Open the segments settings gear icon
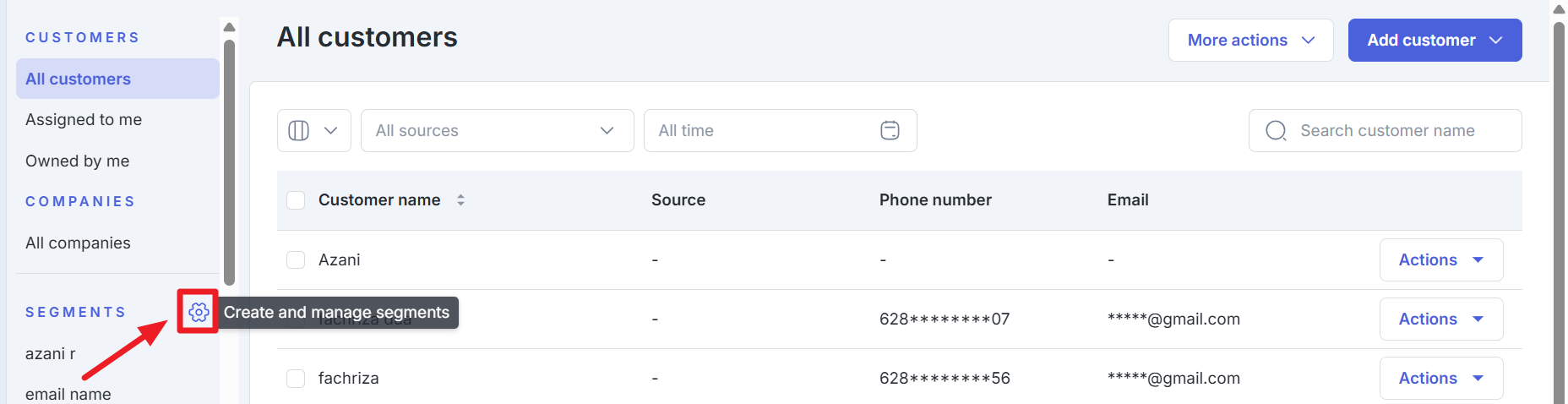Screen dimensions: 1568x404 click(199, 312)
